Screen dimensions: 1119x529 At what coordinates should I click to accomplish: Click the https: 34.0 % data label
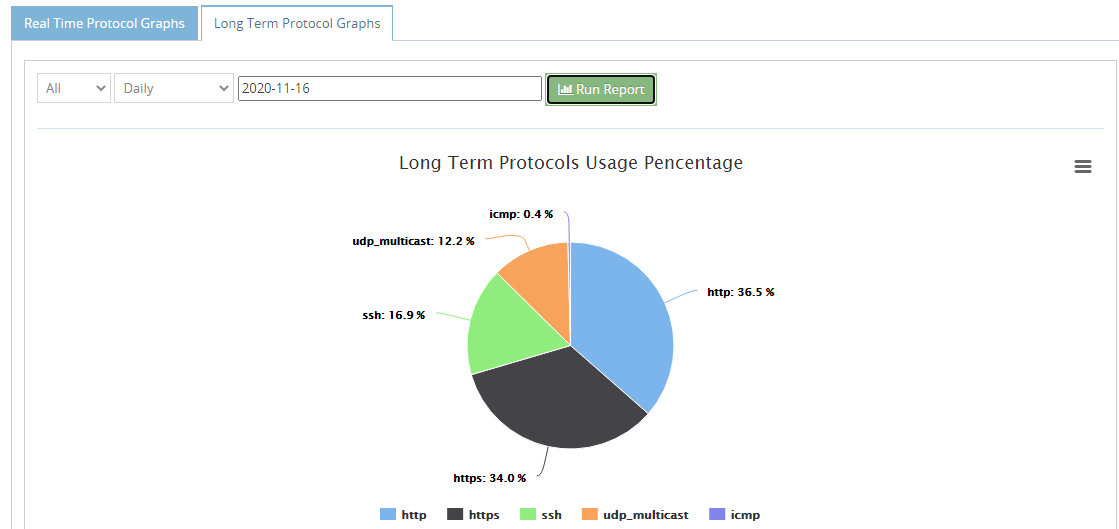pyautogui.click(x=490, y=478)
